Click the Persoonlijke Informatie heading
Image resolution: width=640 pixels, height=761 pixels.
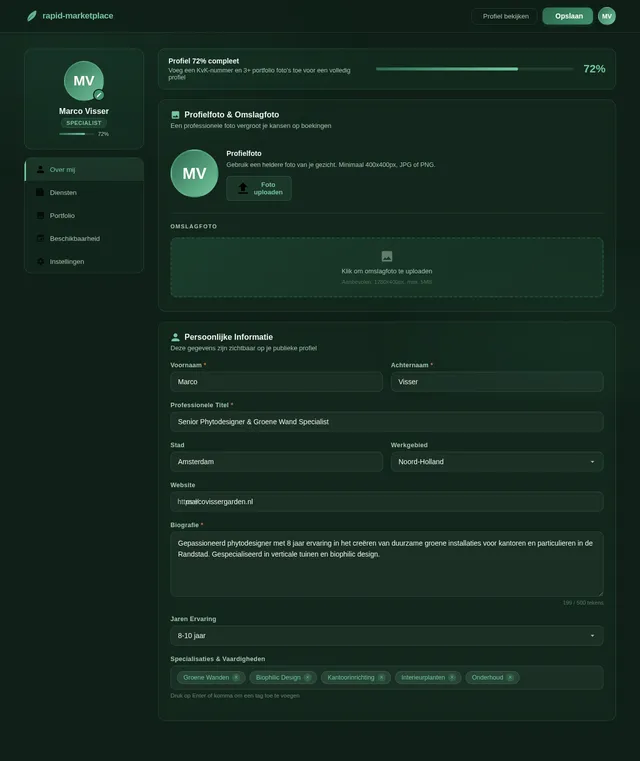tap(229, 337)
